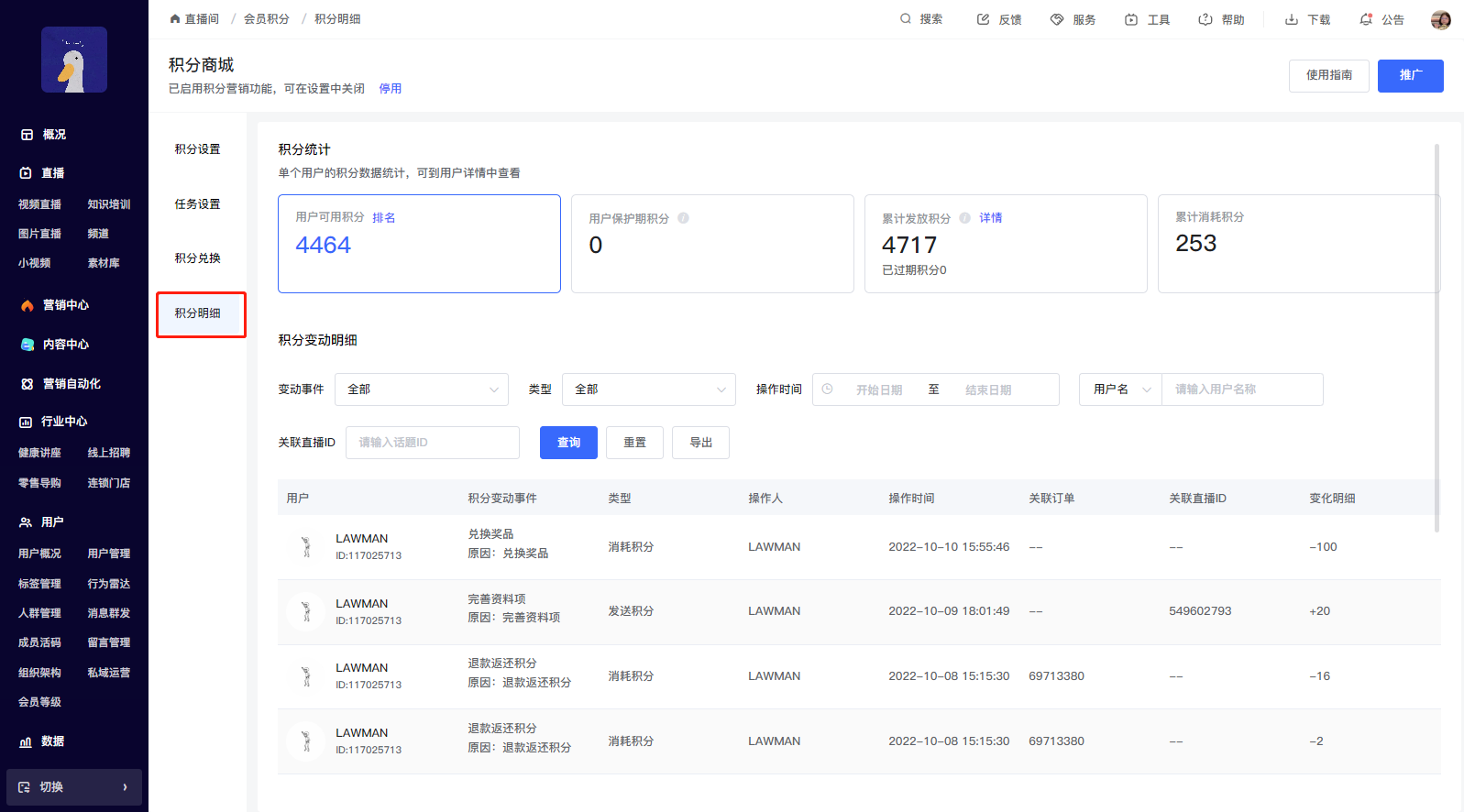Click the notification bell announcement icon
This screenshot has width=1464, height=812.
[1366, 19]
